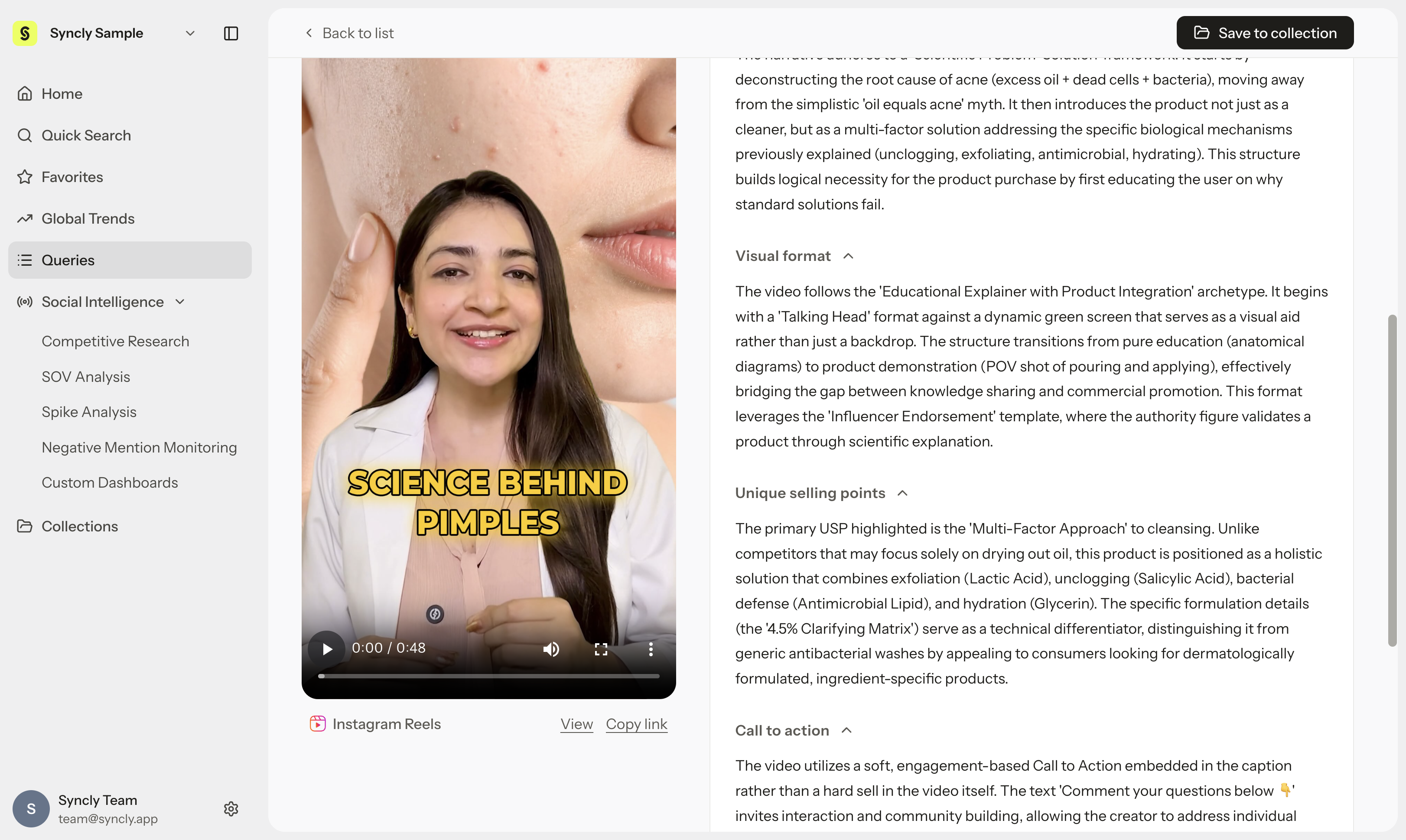Open settings gear icon
Screen dimensions: 1406x840
pos(231,809)
